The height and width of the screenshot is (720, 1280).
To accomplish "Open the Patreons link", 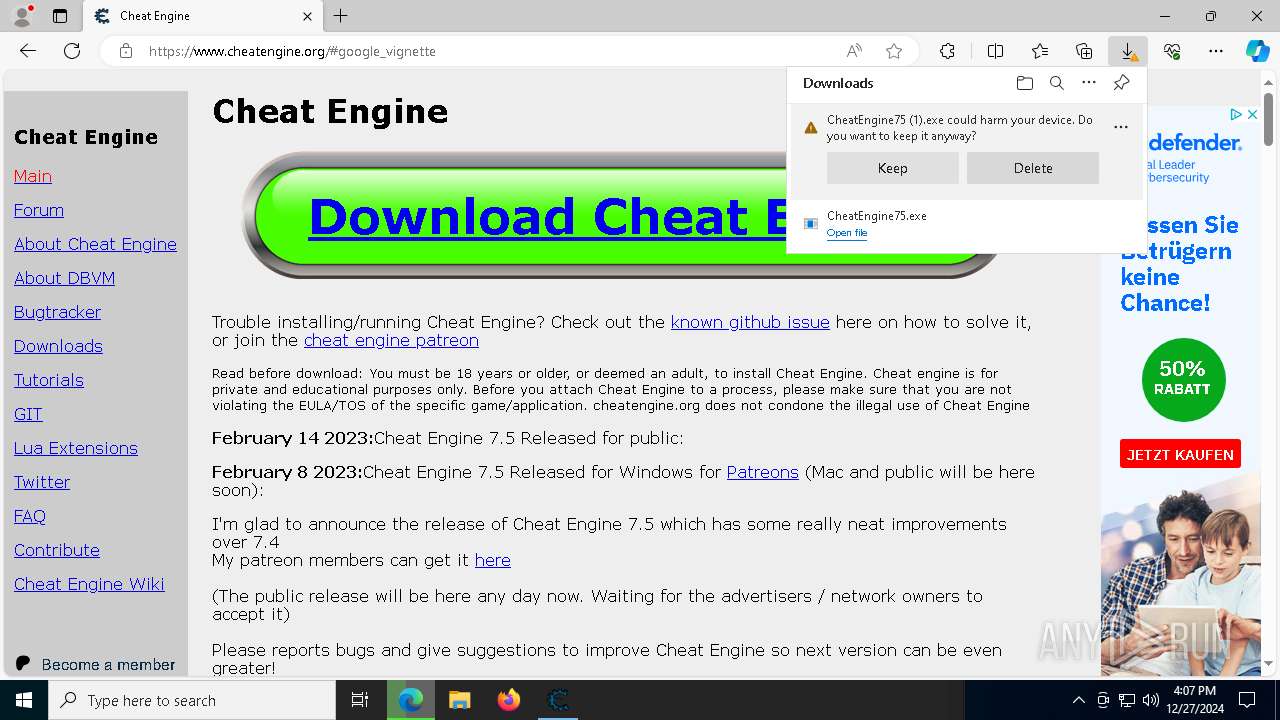I will coord(762,472).
